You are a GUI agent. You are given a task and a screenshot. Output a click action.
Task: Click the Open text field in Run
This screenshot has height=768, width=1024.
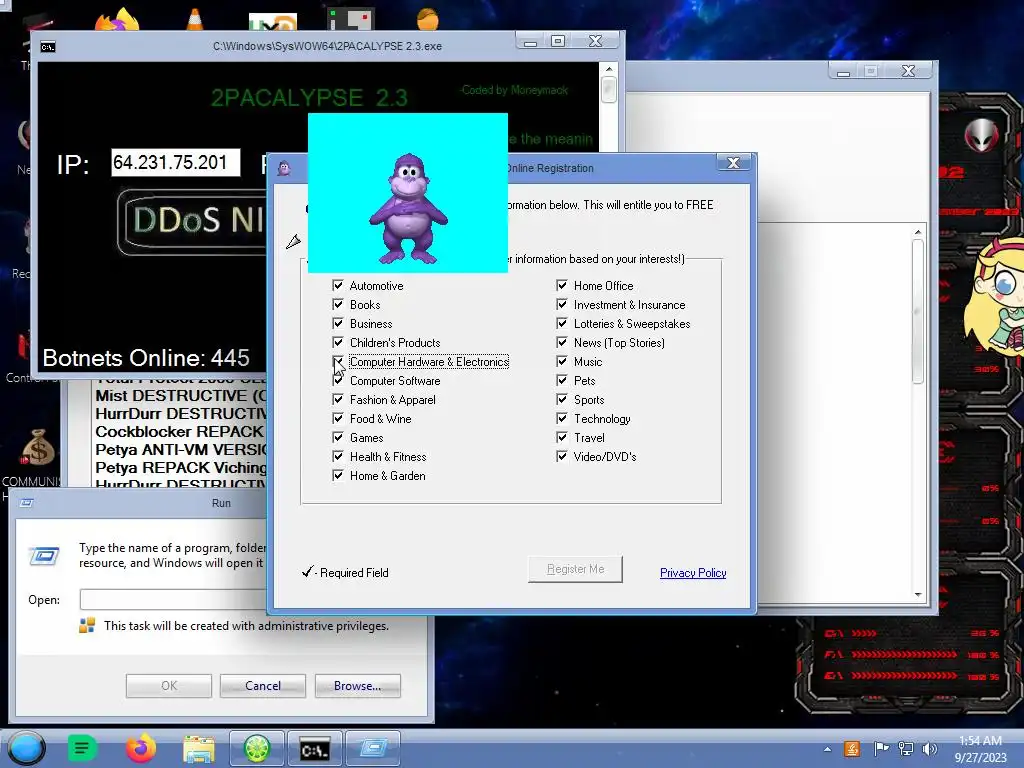pos(174,600)
